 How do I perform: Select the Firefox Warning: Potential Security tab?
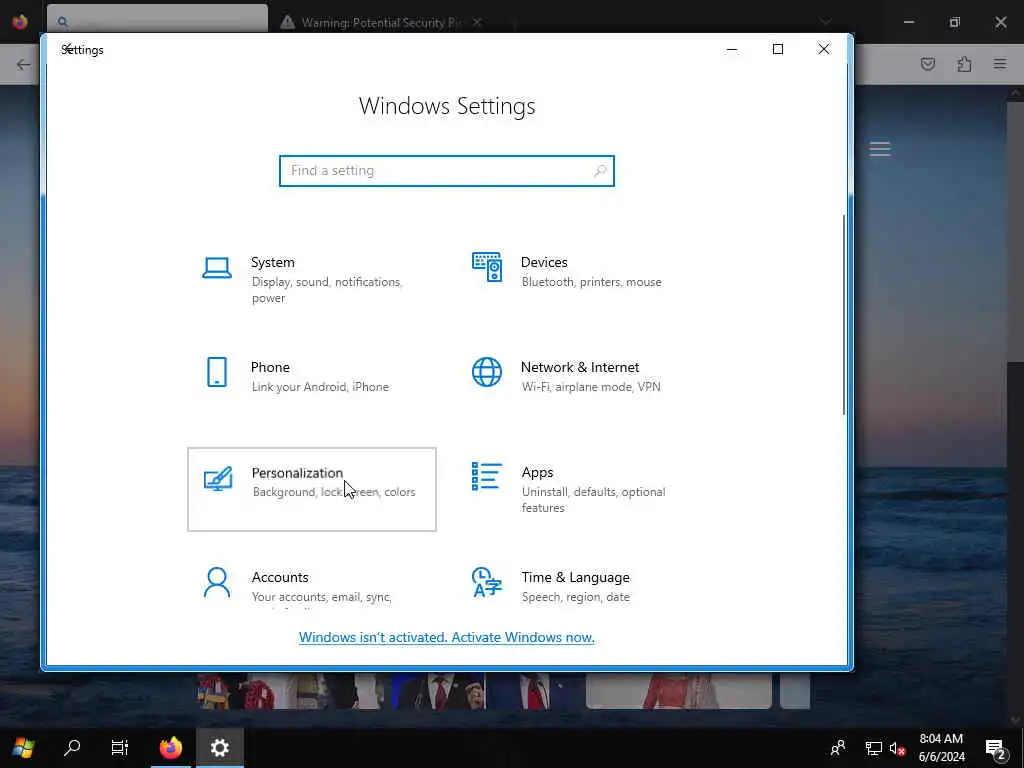tap(383, 22)
